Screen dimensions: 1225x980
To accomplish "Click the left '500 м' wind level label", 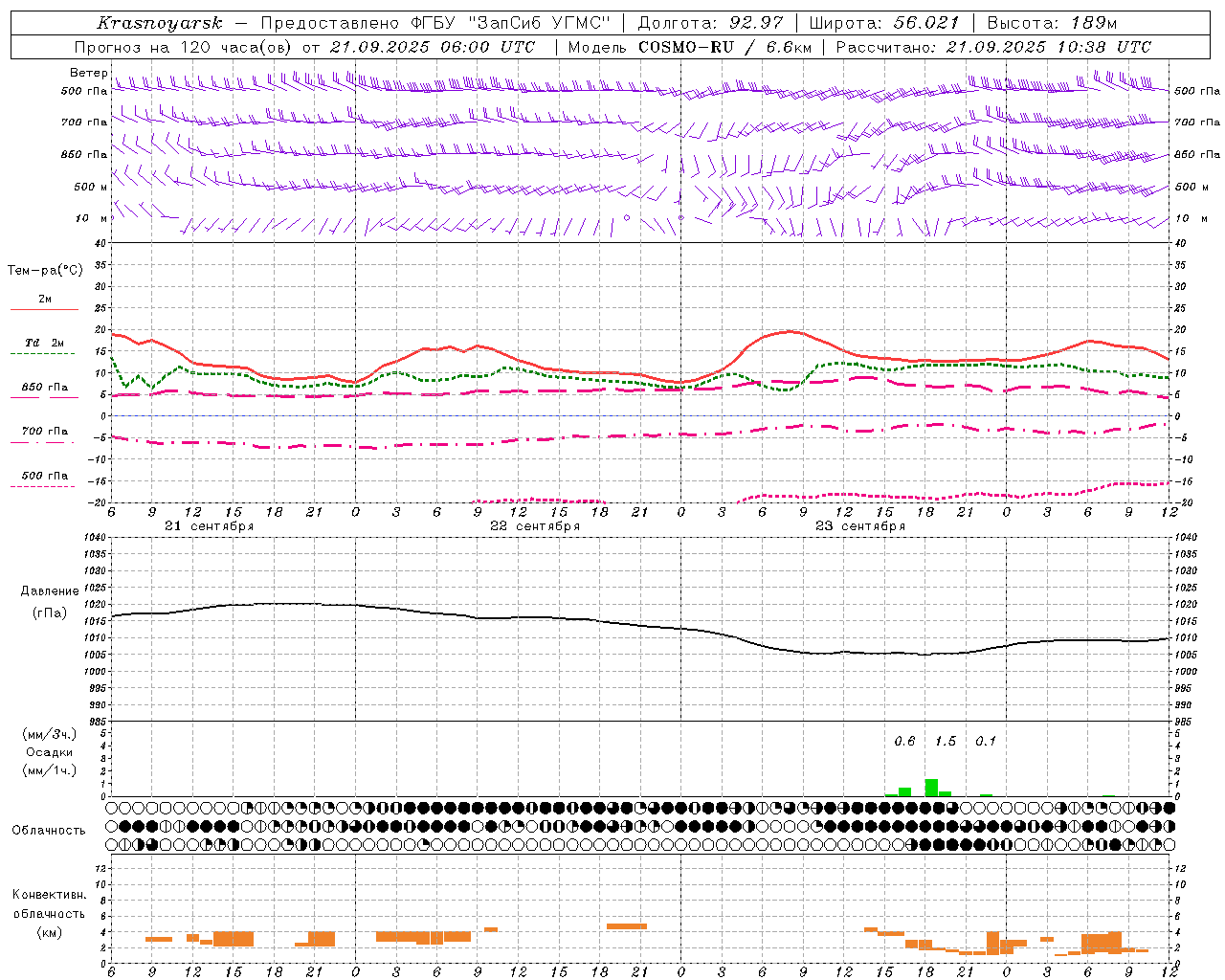I will coord(91,187).
